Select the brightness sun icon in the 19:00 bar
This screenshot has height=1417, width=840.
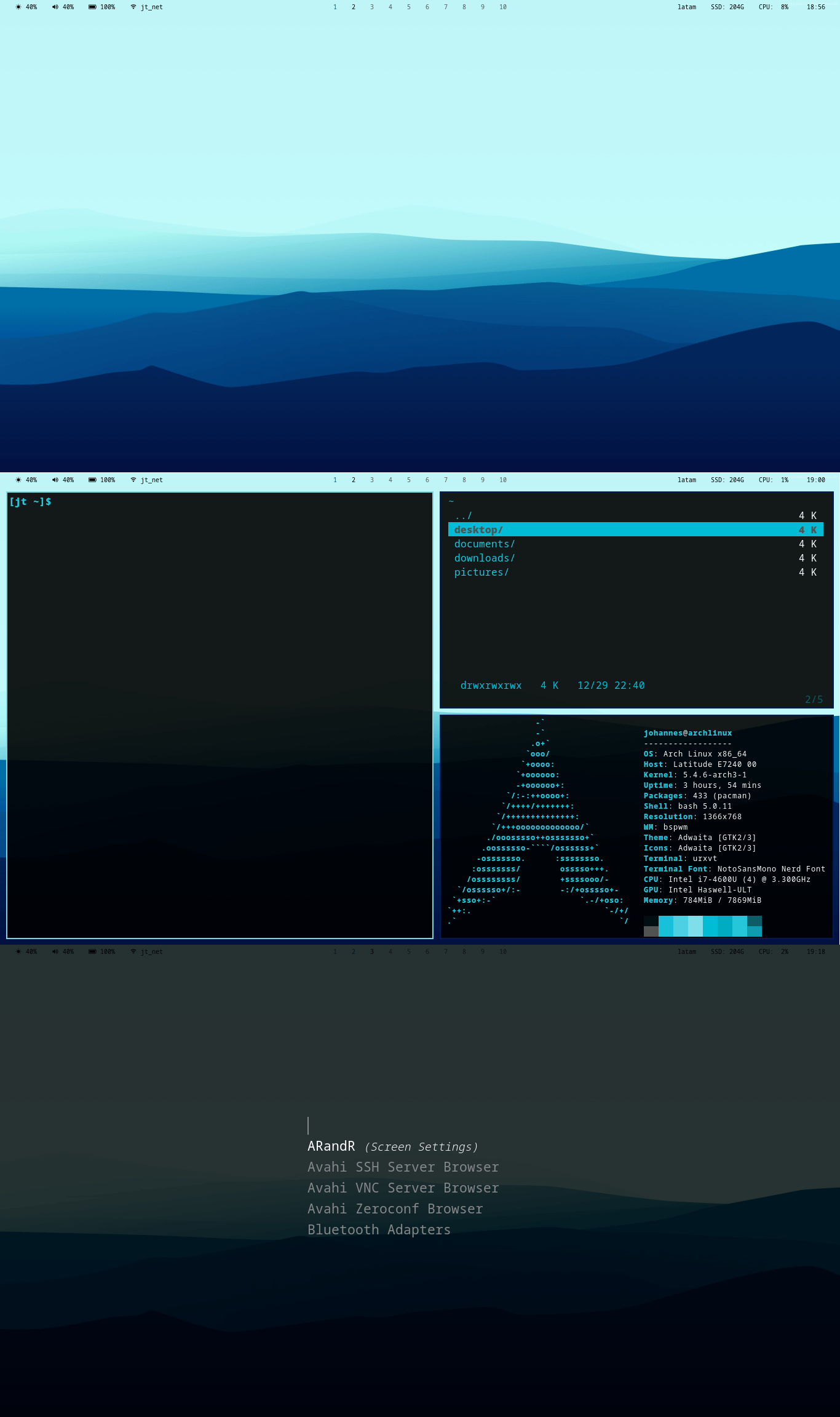(18, 480)
